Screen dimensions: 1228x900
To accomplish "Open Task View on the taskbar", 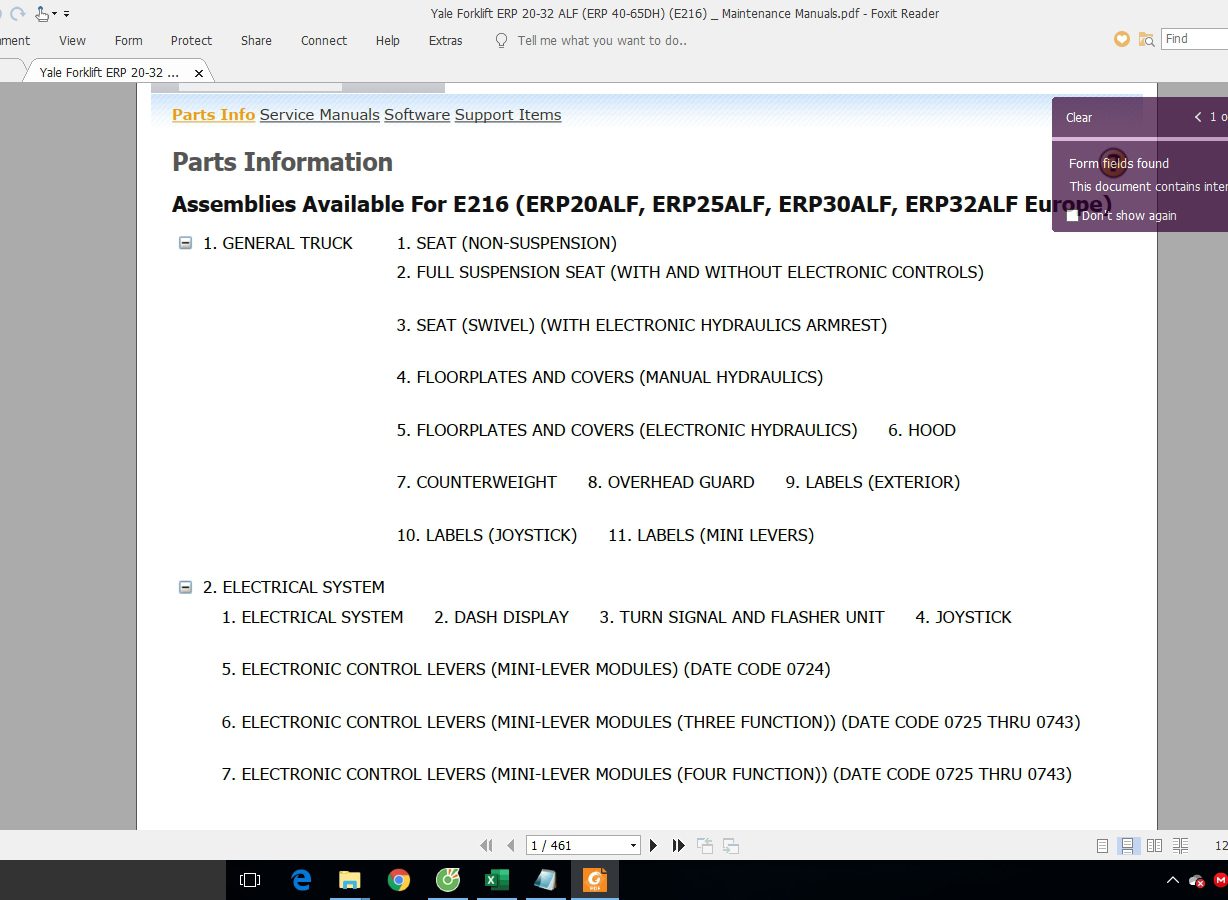I will click(x=250, y=880).
